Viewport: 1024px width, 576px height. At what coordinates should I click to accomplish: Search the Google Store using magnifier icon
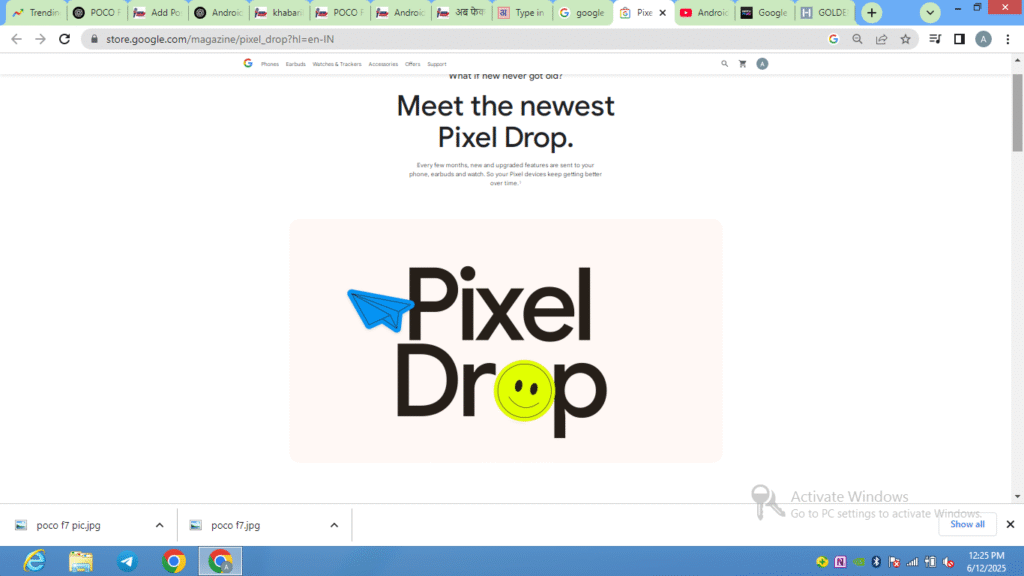click(724, 64)
